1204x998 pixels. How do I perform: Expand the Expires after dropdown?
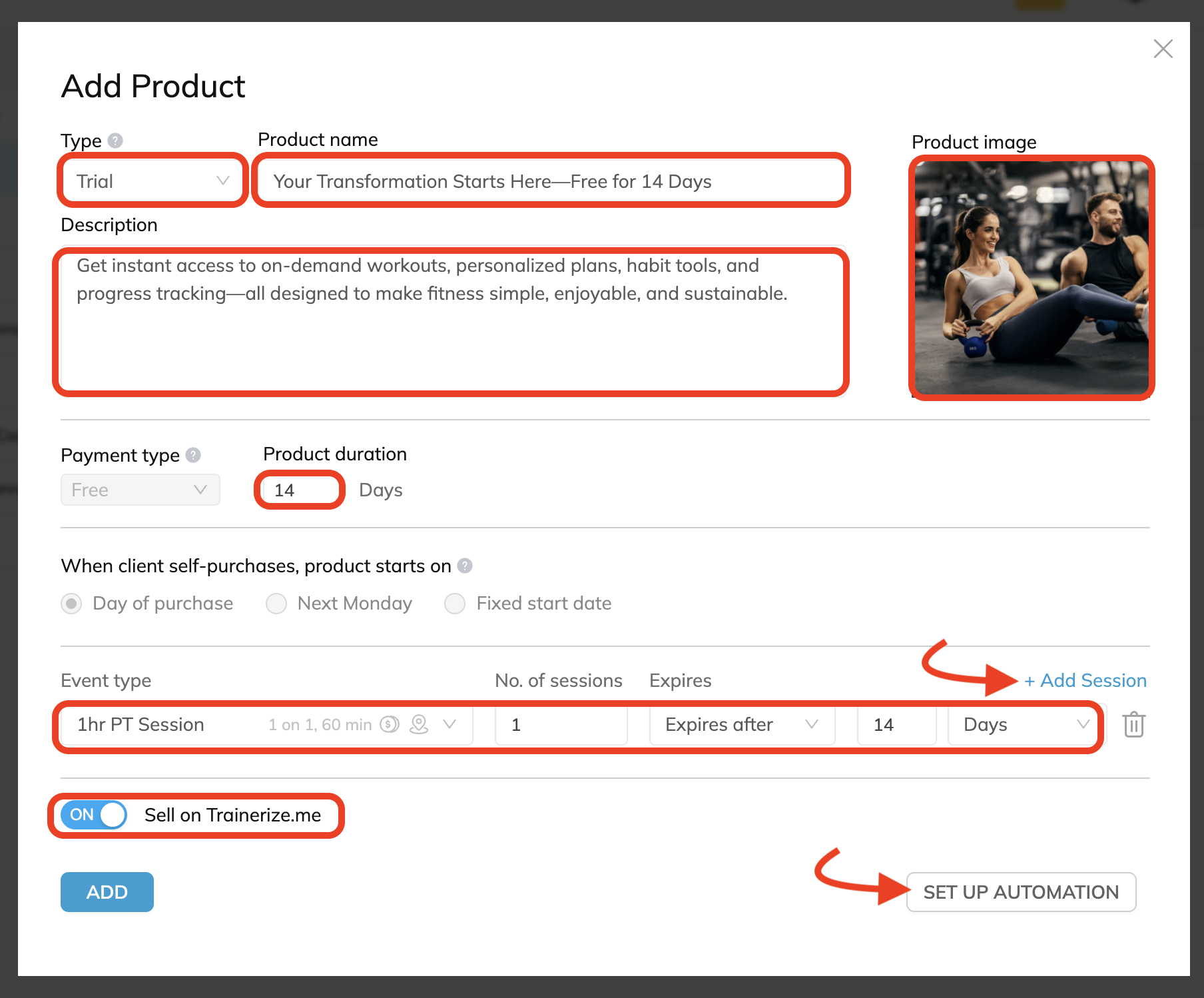click(x=741, y=725)
